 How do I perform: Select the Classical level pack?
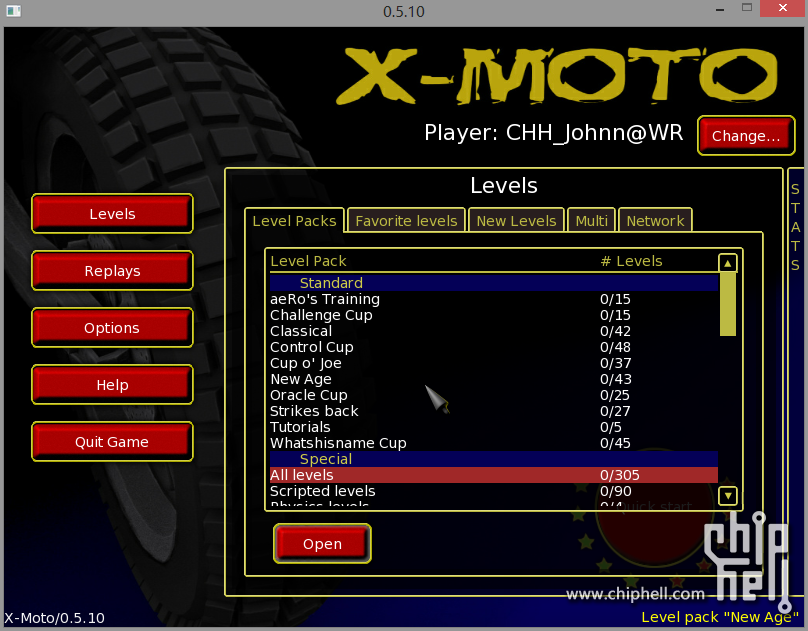[x=494, y=331]
